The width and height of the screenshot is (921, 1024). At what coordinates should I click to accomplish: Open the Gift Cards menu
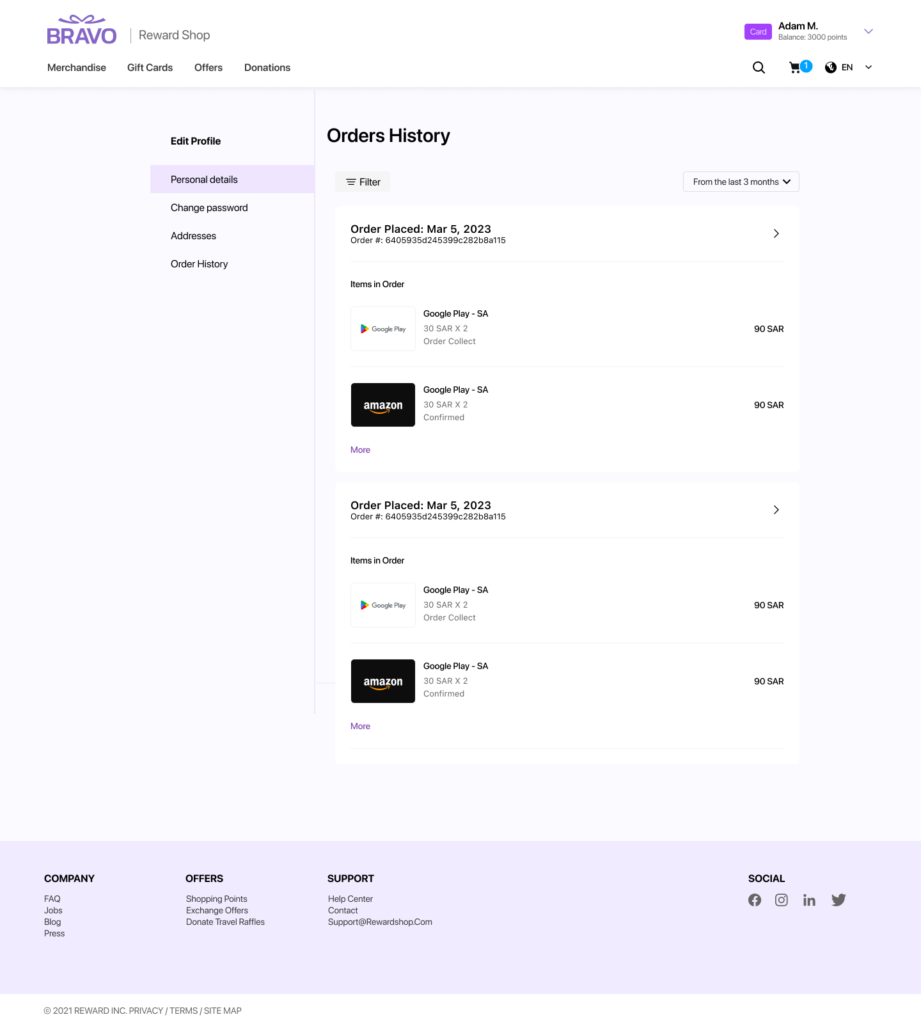[150, 68]
